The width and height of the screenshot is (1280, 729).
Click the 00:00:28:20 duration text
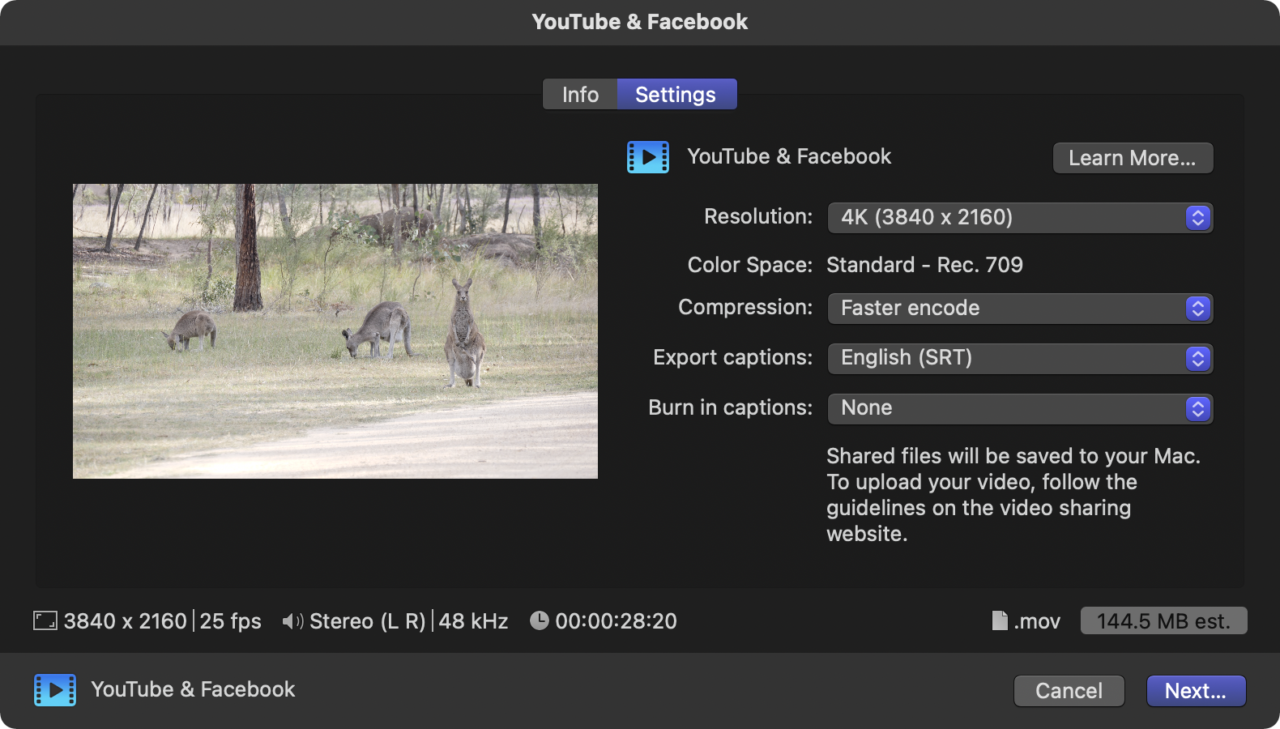coord(616,621)
